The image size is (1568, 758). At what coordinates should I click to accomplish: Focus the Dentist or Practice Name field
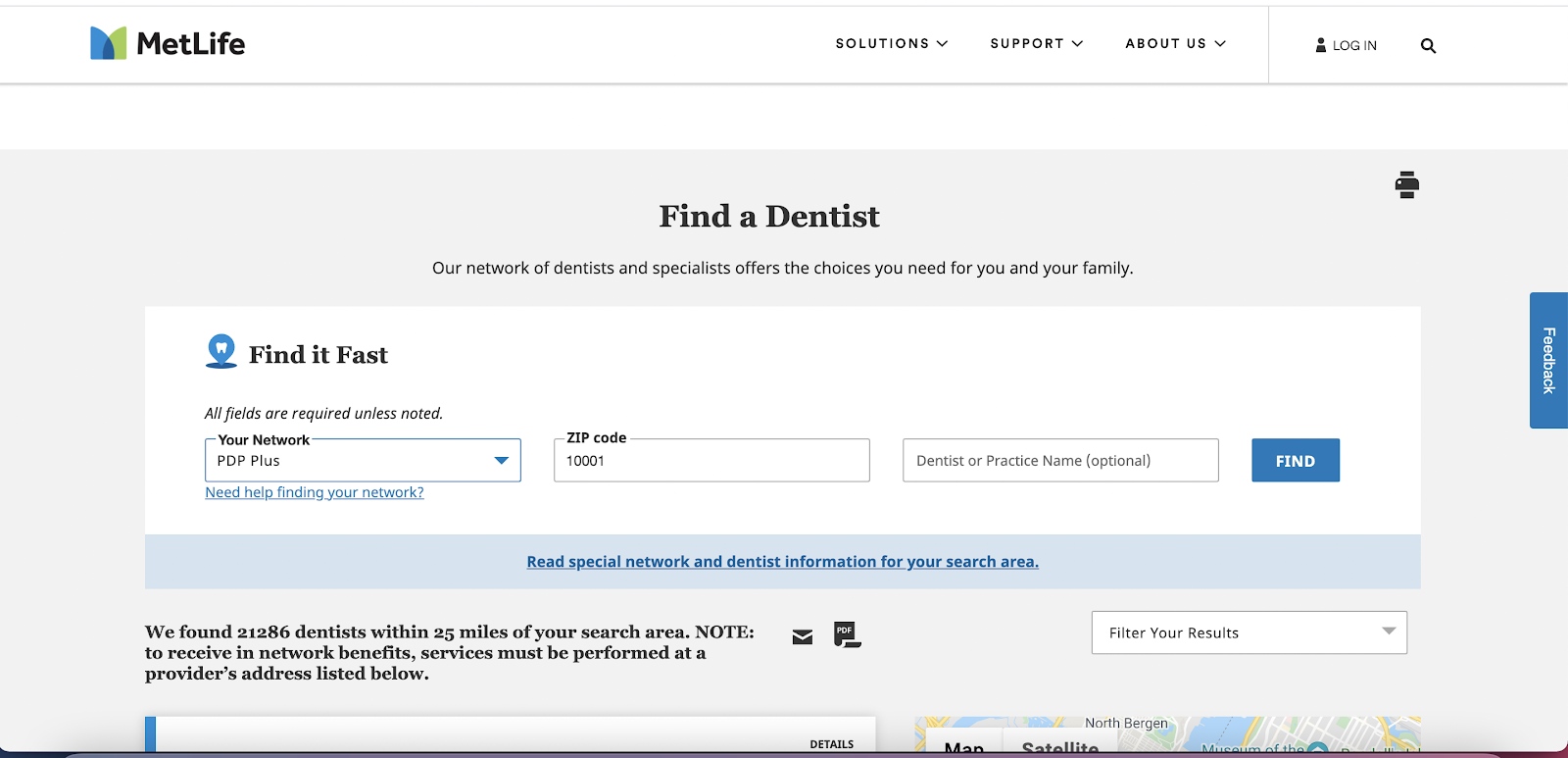1060,461
